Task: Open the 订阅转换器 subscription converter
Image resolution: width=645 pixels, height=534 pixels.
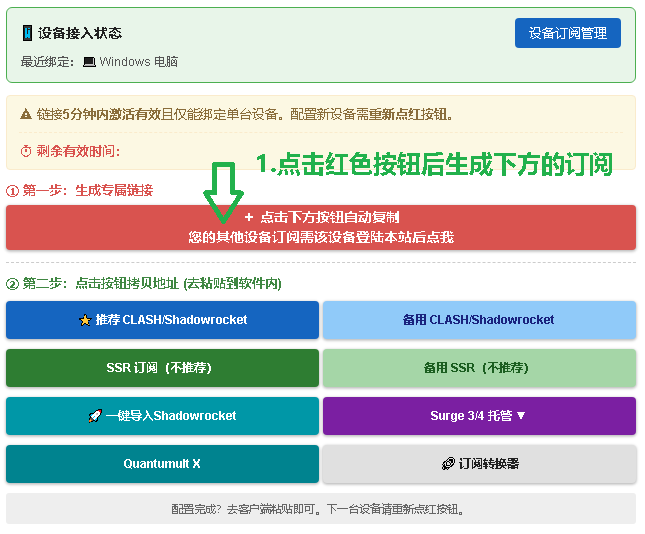Action: pyautogui.click(x=479, y=464)
